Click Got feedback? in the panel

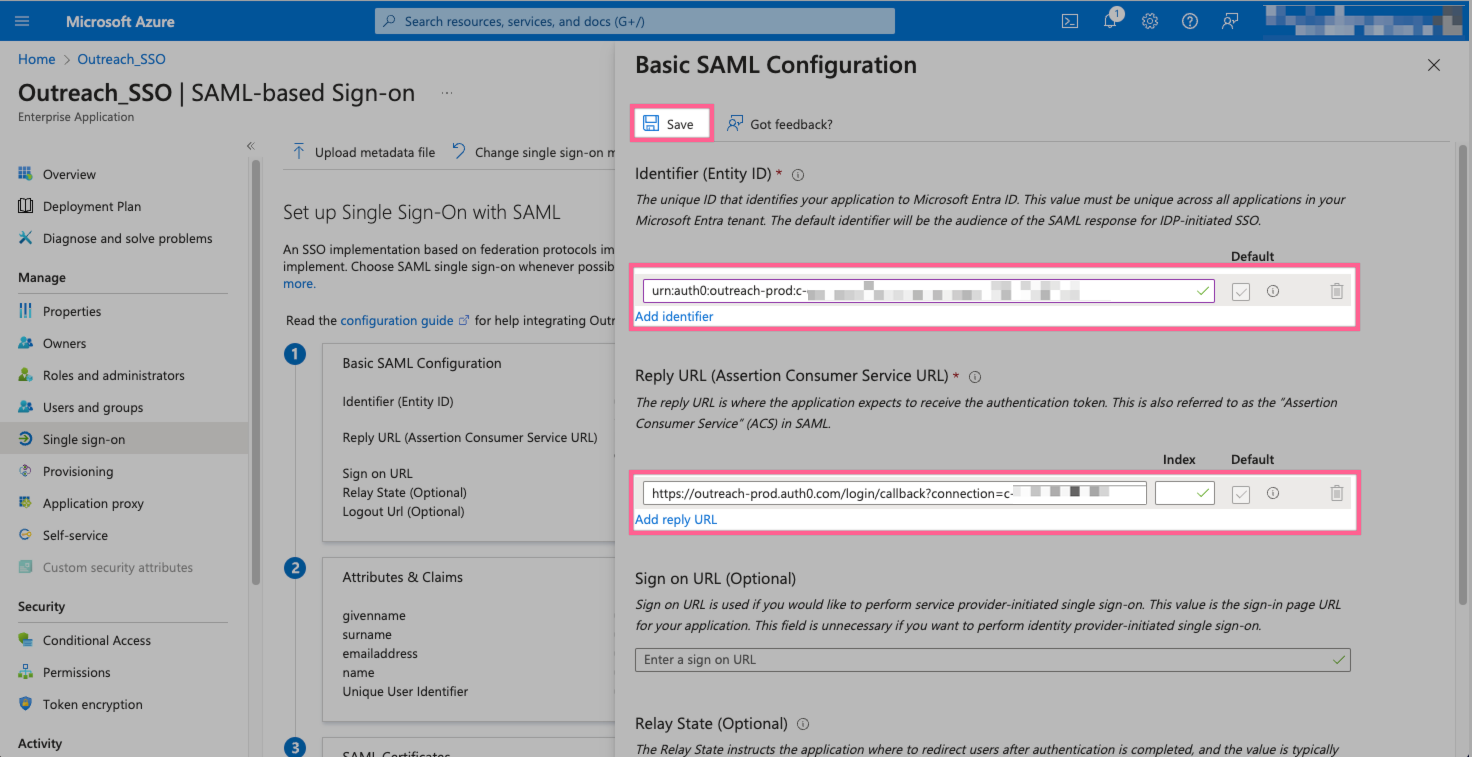pyautogui.click(x=779, y=124)
